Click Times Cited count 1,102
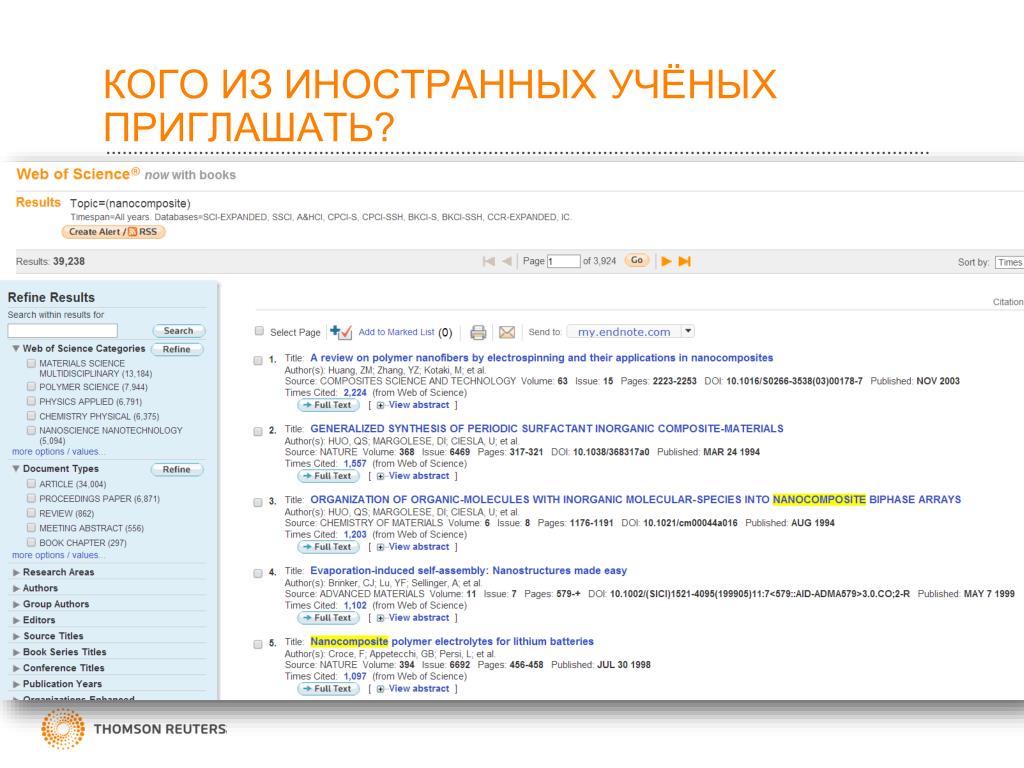 tap(355, 605)
